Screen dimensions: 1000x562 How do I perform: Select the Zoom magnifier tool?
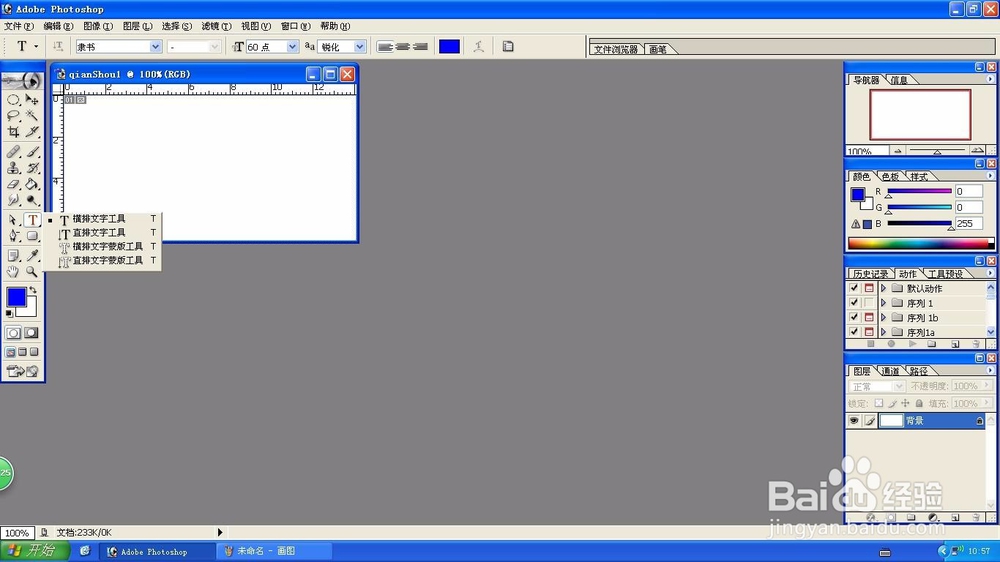[x=32, y=272]
